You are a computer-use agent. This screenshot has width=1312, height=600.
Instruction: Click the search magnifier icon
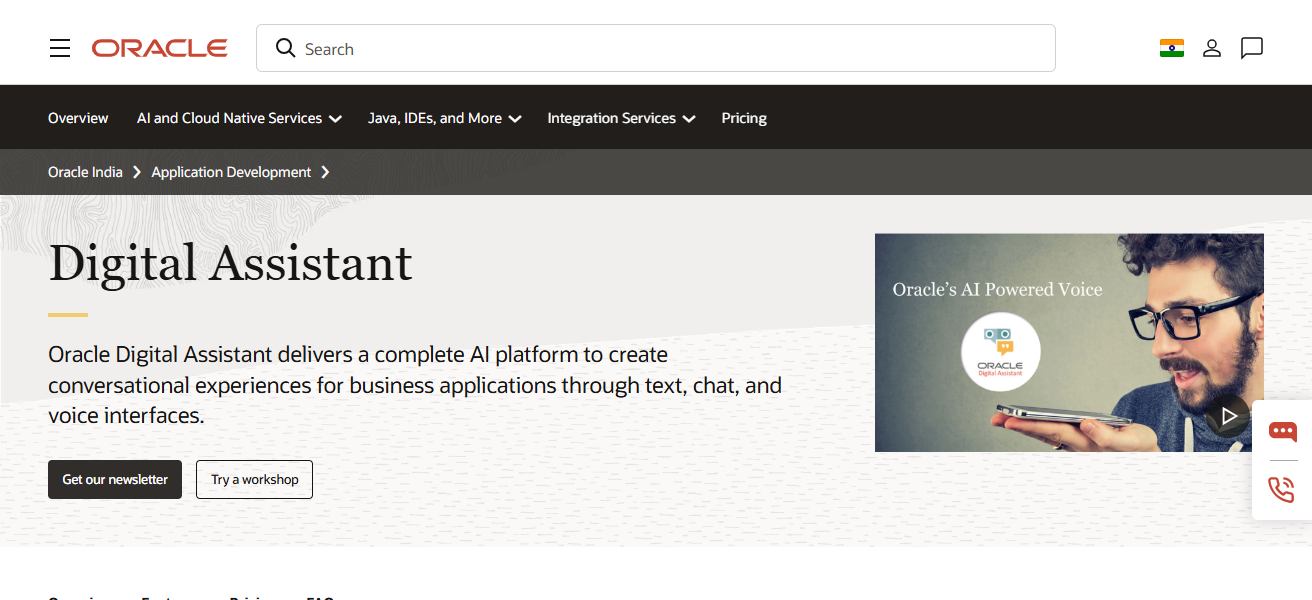click(x=286, y=48)
